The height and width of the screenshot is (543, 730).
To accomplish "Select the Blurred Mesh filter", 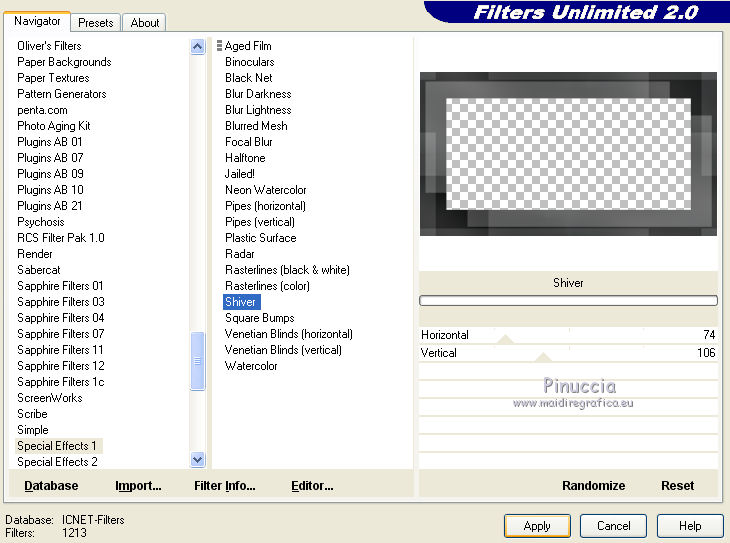I will pos(256,126).
